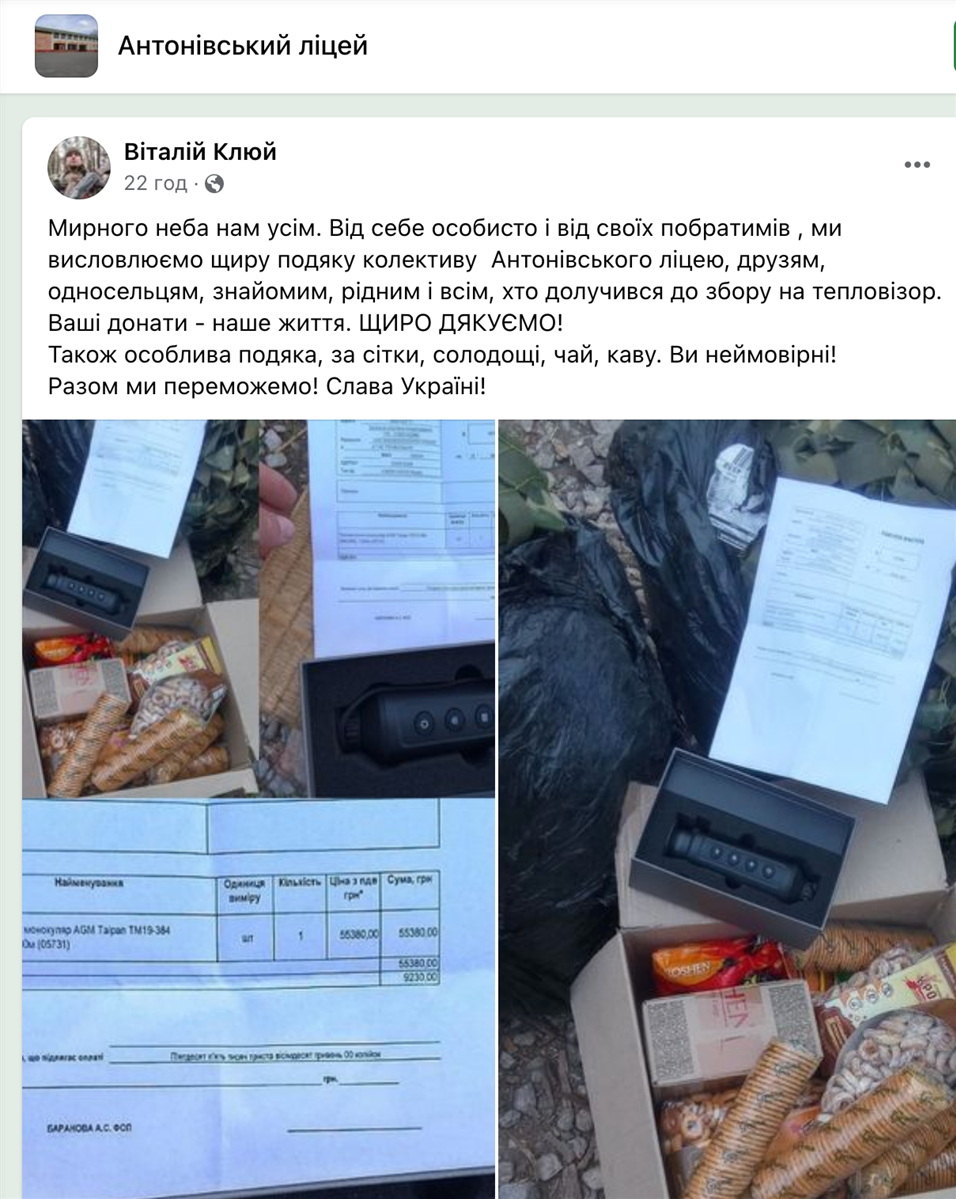Open Віталій Клюй profile picture
The width and height of the screenshot is (956, 1199).
tap(79, 167)
